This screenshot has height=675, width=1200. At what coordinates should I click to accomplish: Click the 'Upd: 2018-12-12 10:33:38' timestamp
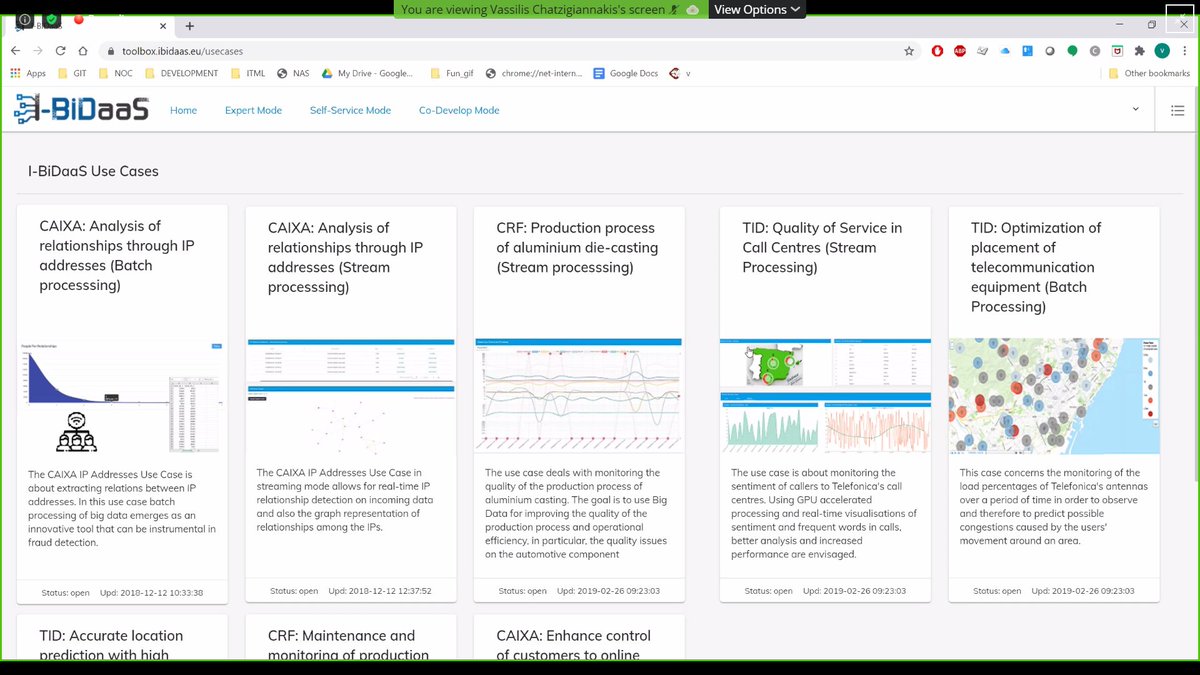[x=152, y=593]
